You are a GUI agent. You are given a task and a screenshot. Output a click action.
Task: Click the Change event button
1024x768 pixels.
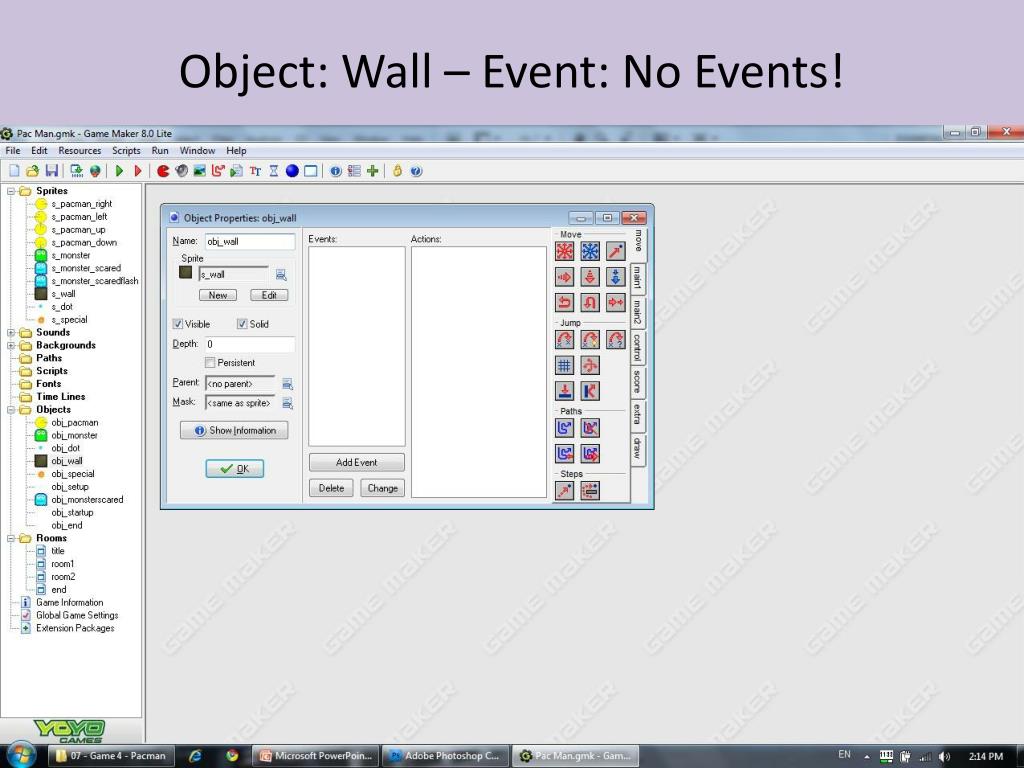coord(383,488)
